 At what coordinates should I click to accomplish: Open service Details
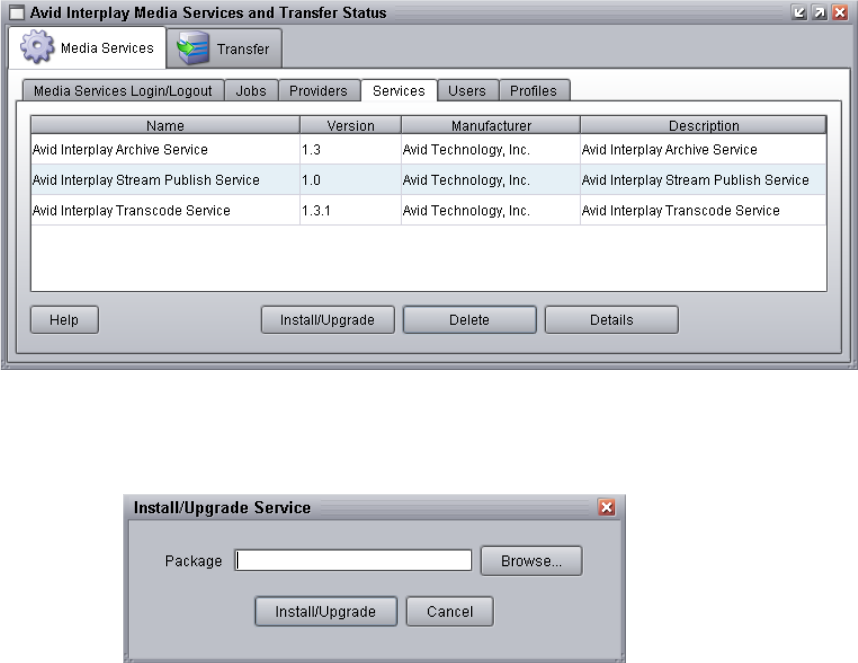point(612,320)
